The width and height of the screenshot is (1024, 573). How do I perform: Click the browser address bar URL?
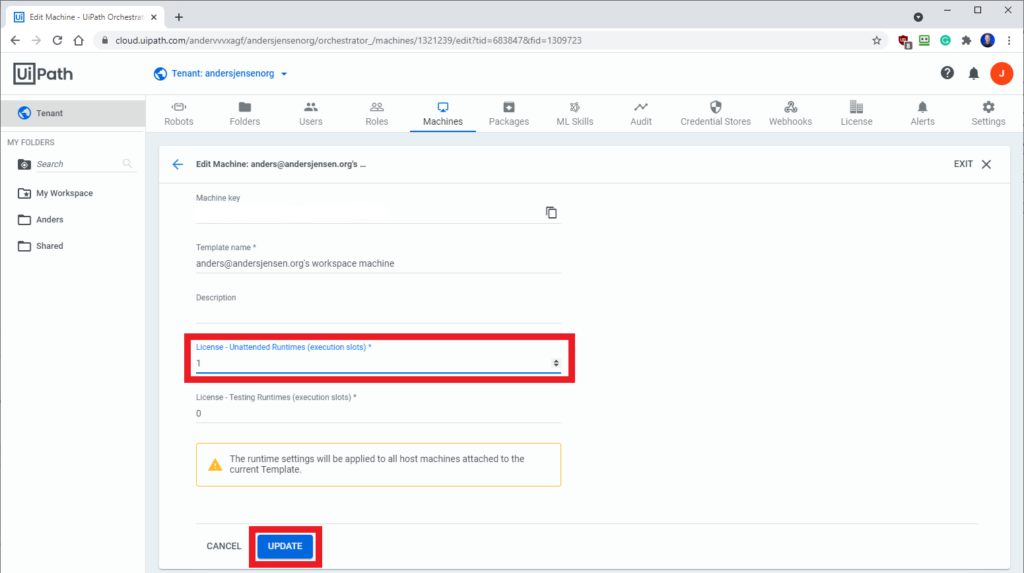pos(348,41)
